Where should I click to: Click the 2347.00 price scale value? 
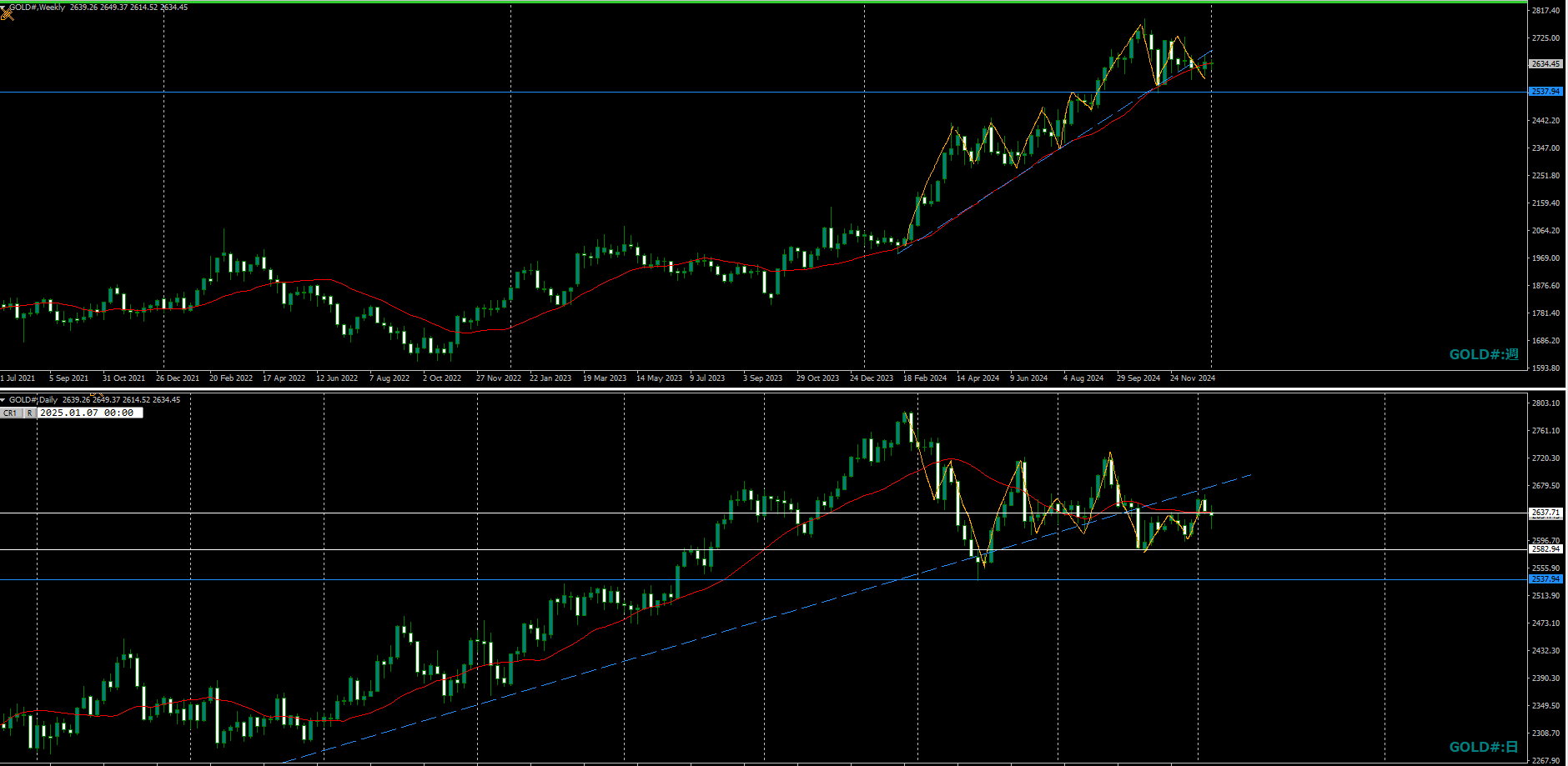pos(1545,148)
